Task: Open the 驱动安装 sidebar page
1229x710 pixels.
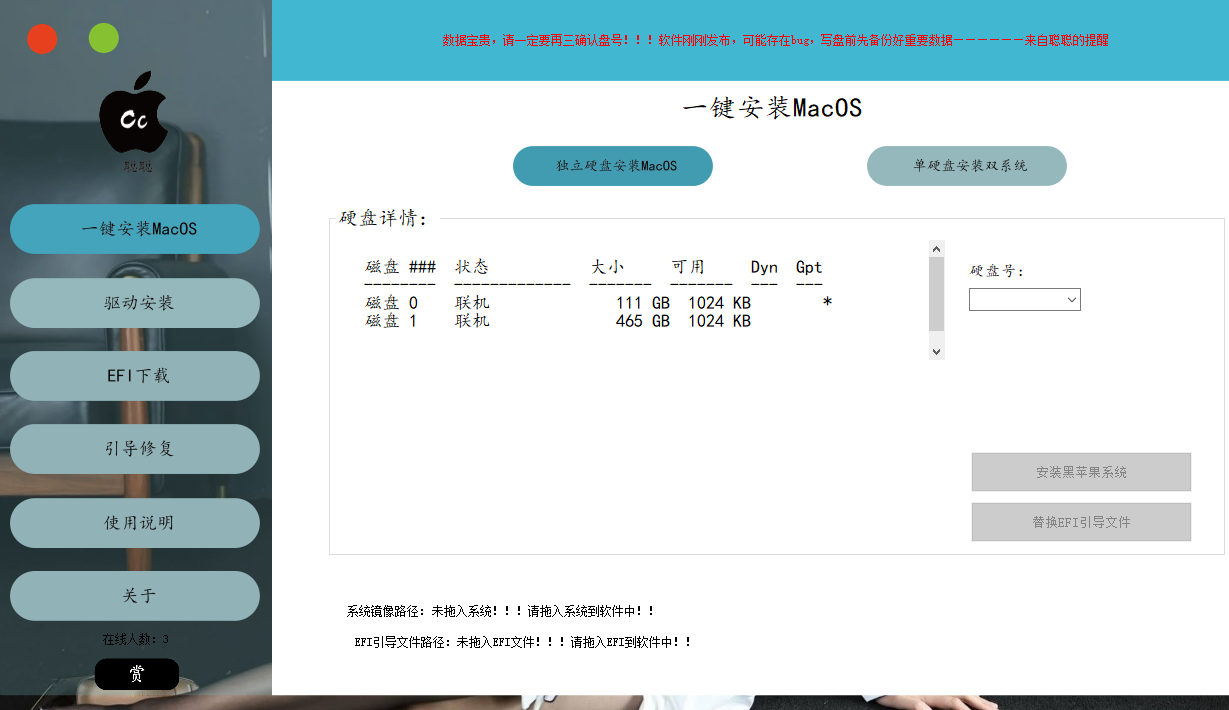Action: click(135, 303)
